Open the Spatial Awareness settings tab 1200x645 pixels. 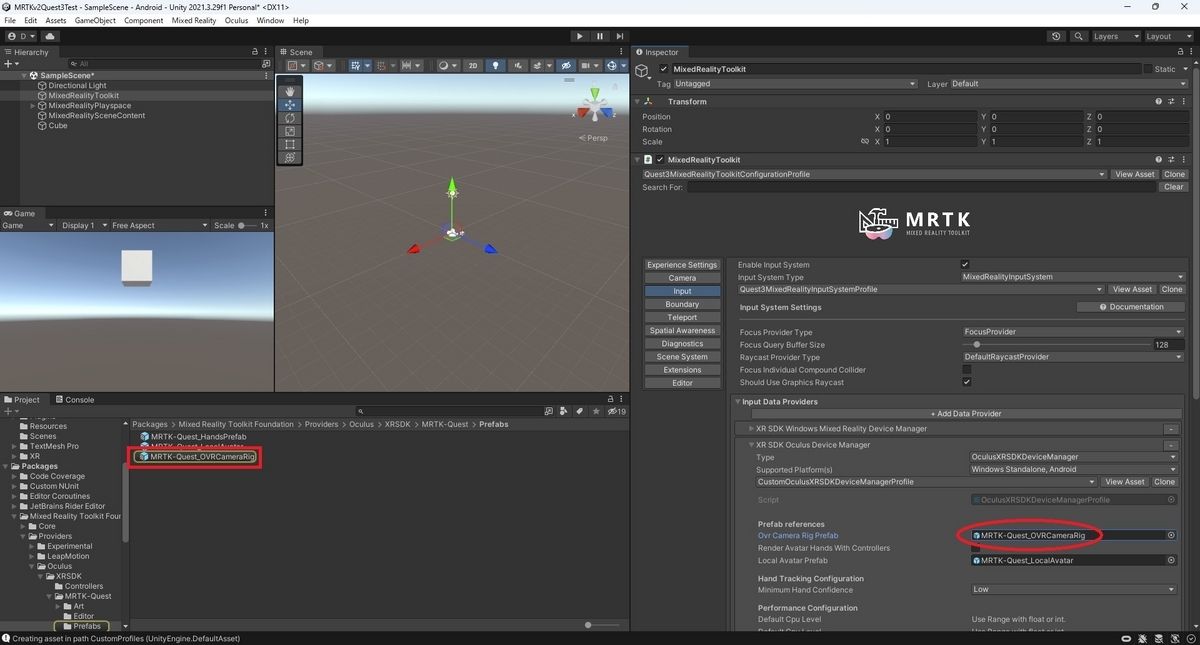point(682,330)
